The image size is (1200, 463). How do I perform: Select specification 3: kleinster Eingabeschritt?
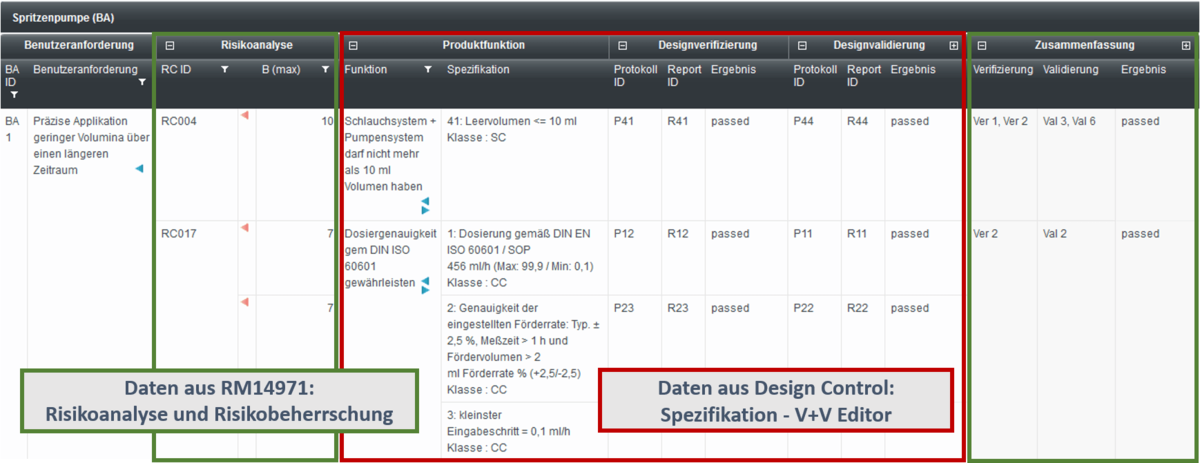coord(511,430)
